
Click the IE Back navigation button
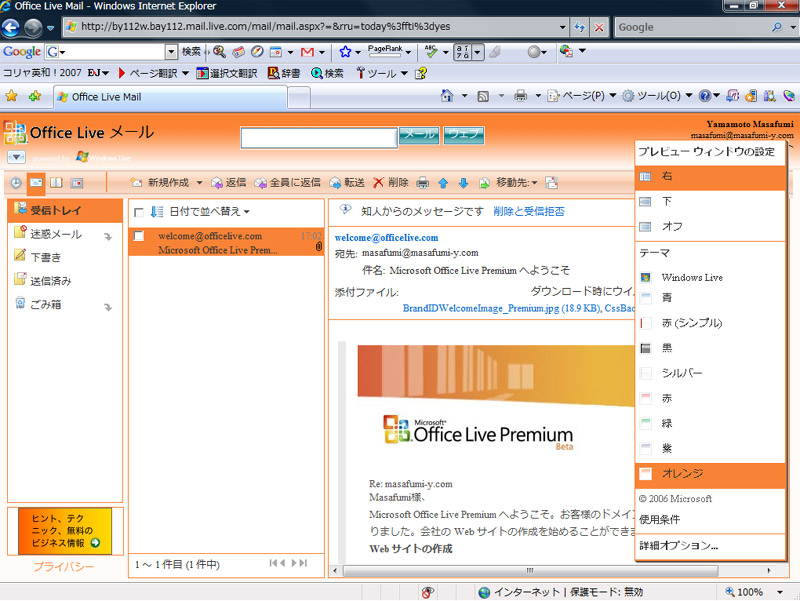point(11,27)
